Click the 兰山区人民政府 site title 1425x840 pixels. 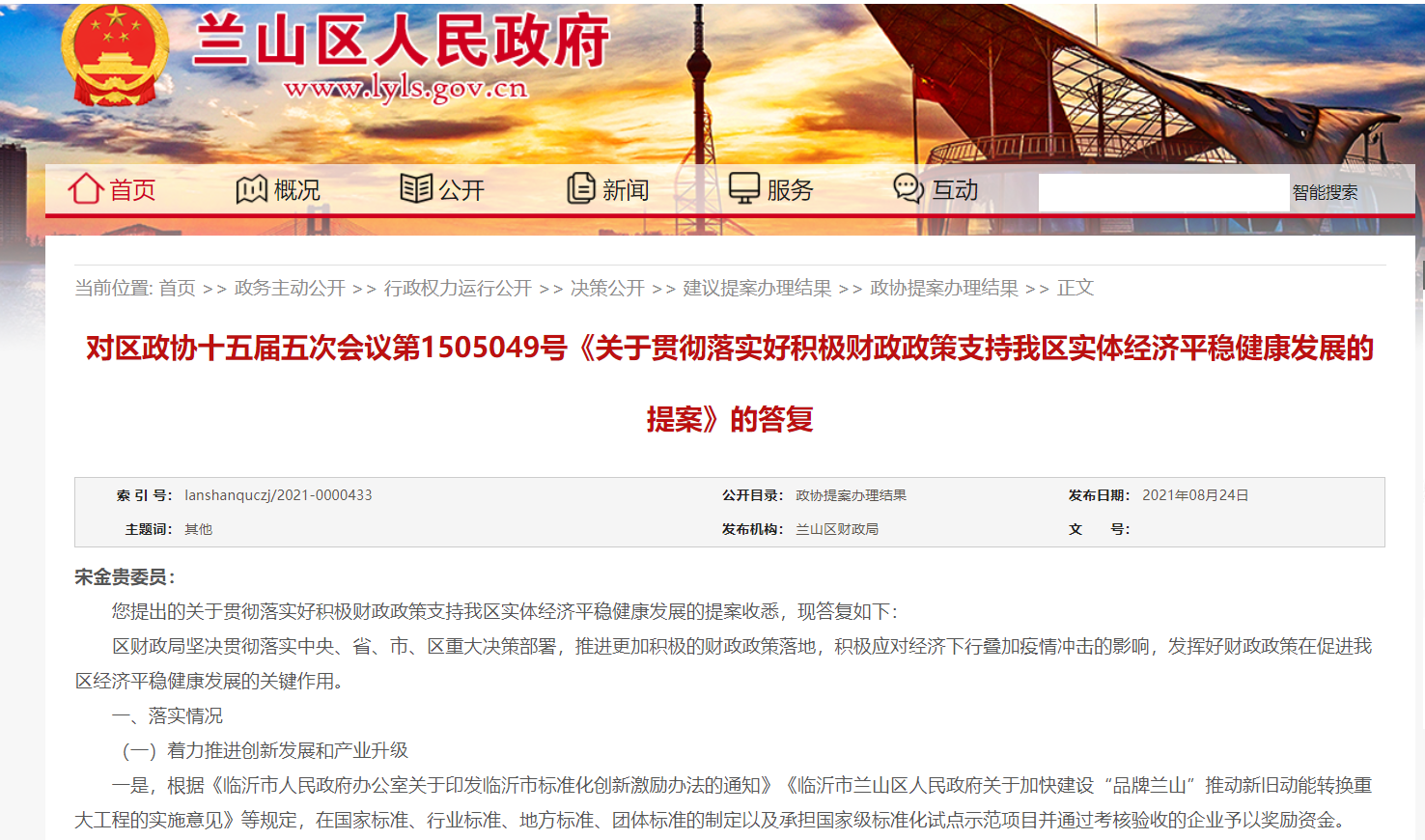tap(402, 42)
